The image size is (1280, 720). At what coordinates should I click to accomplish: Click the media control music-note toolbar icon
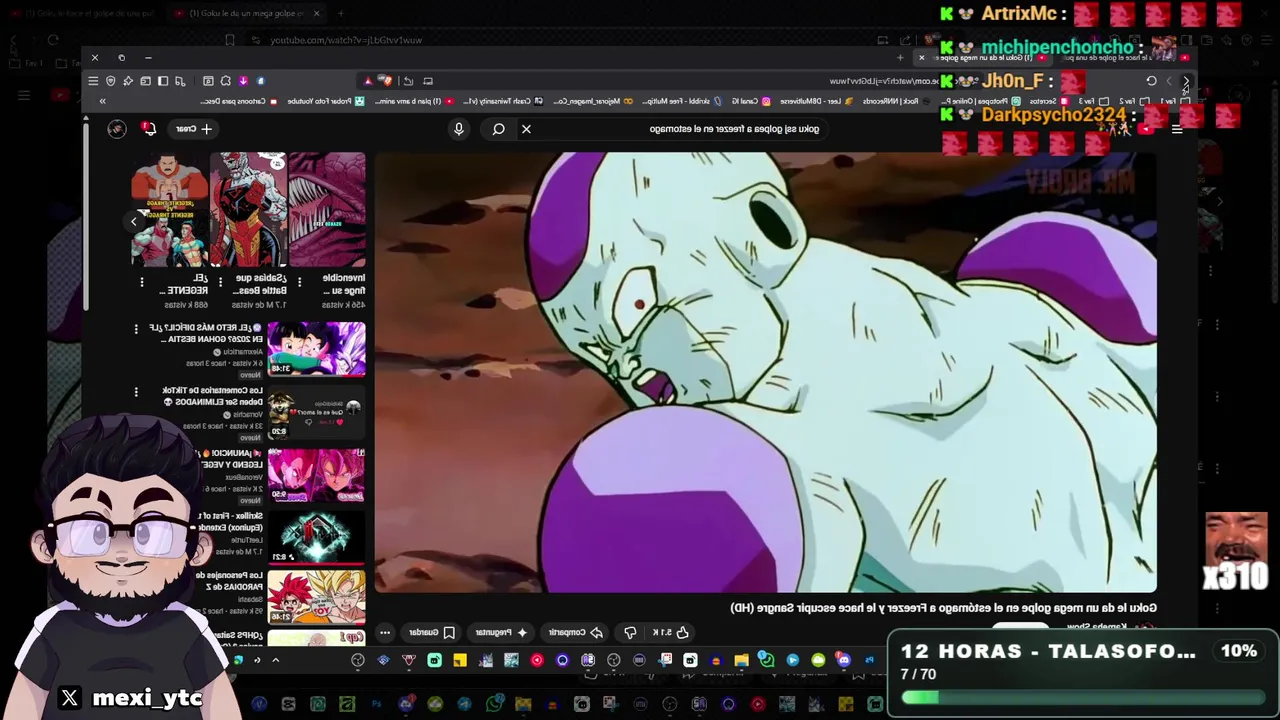tap(180, 81)
